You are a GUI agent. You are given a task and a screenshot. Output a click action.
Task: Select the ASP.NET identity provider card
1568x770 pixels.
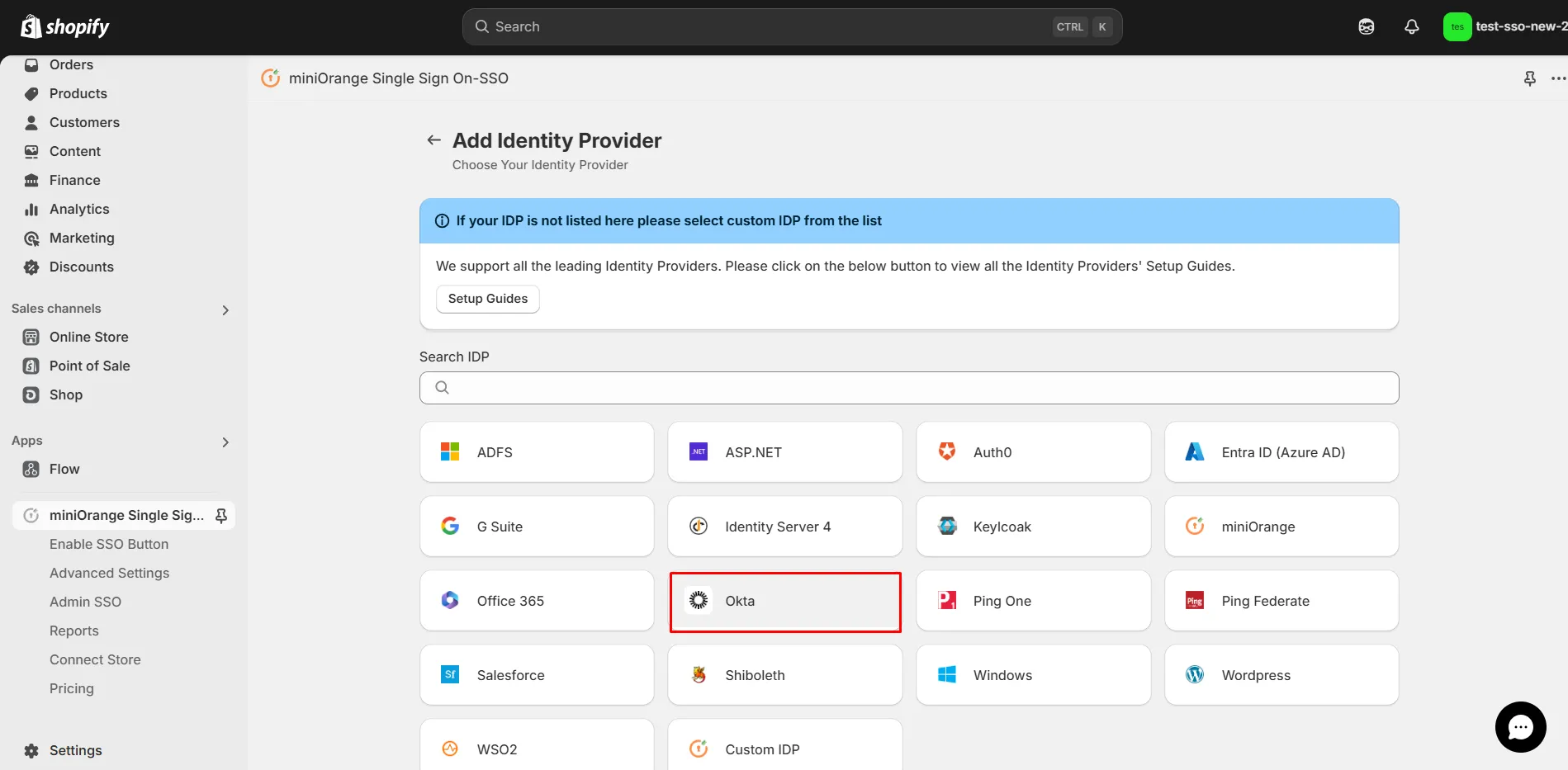point(785,452)
